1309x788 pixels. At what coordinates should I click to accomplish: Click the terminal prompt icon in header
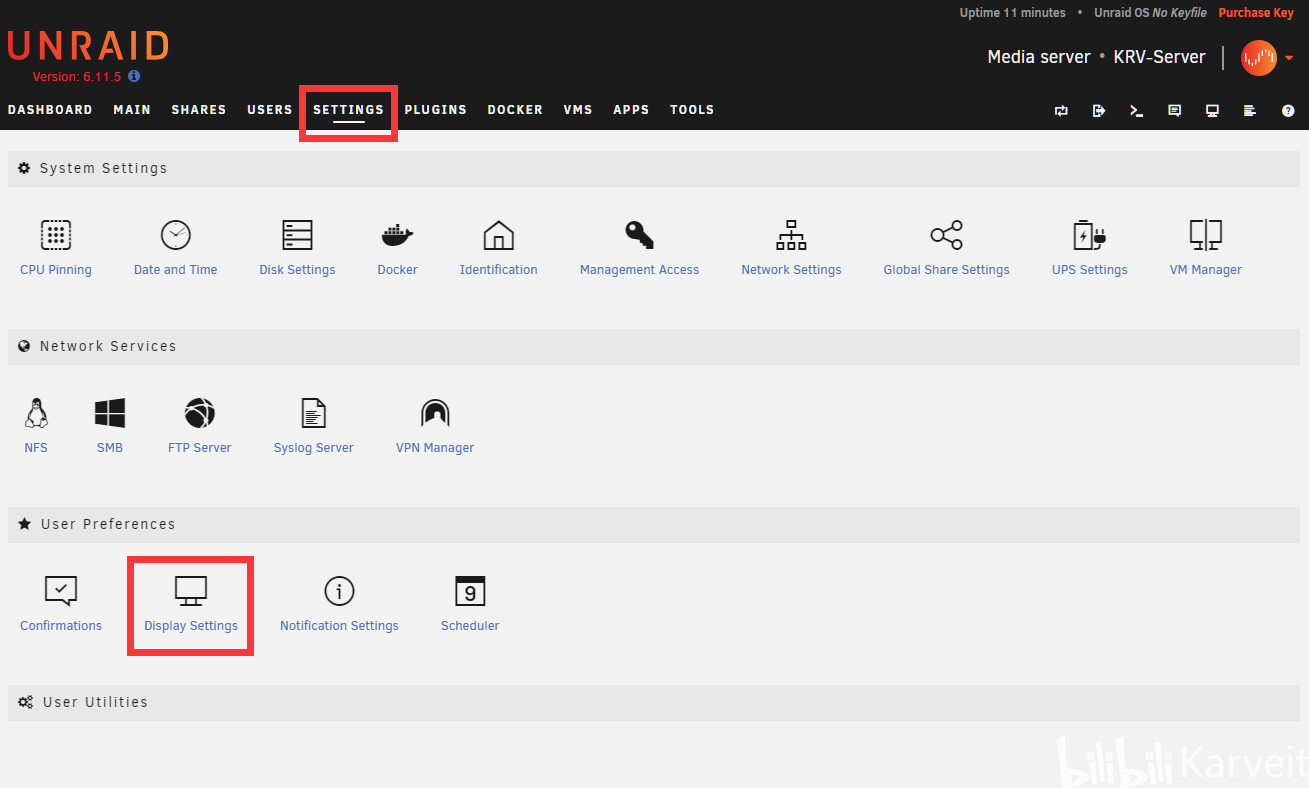1136,110
